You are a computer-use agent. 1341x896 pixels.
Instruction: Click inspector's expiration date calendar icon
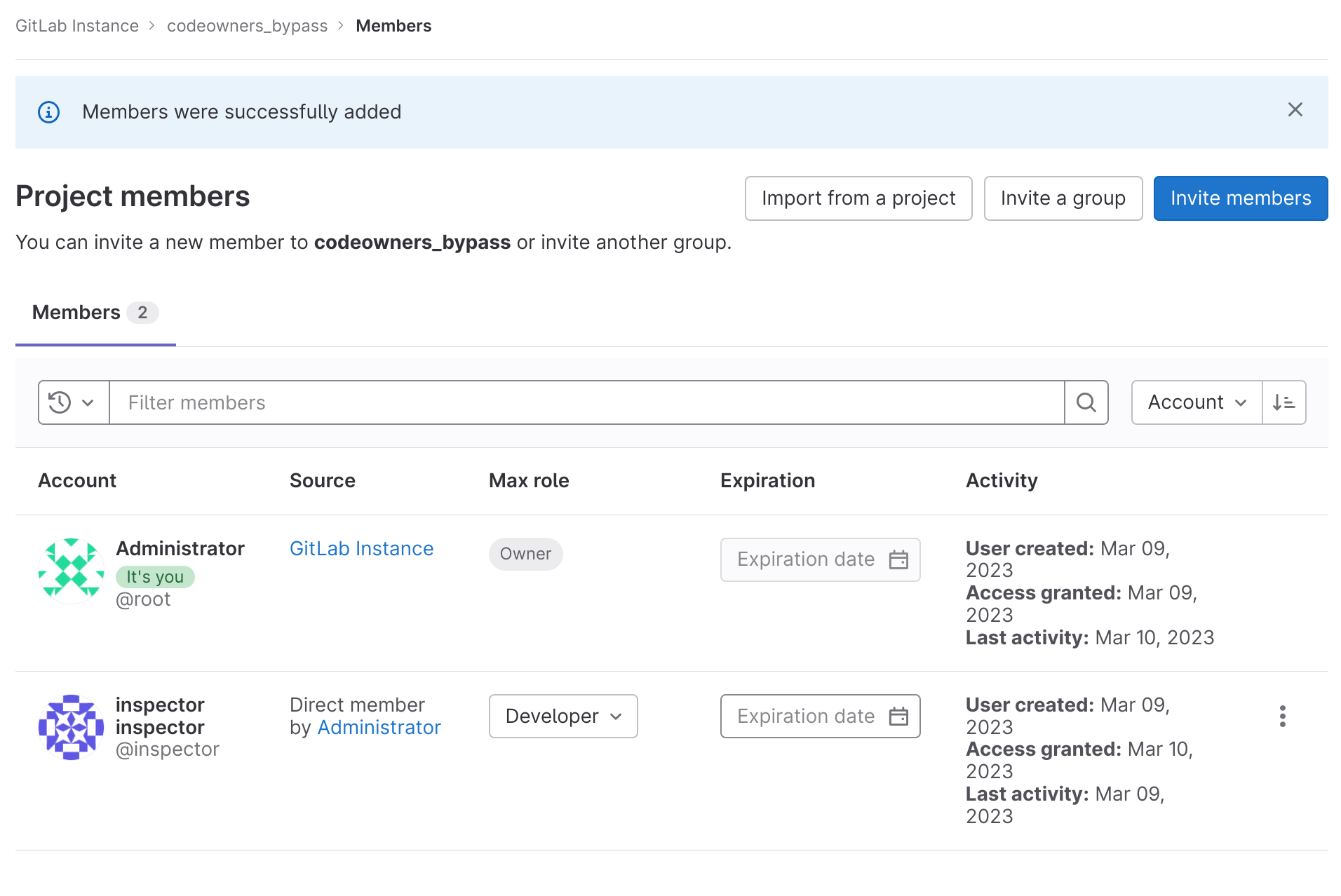coord(898,716)
